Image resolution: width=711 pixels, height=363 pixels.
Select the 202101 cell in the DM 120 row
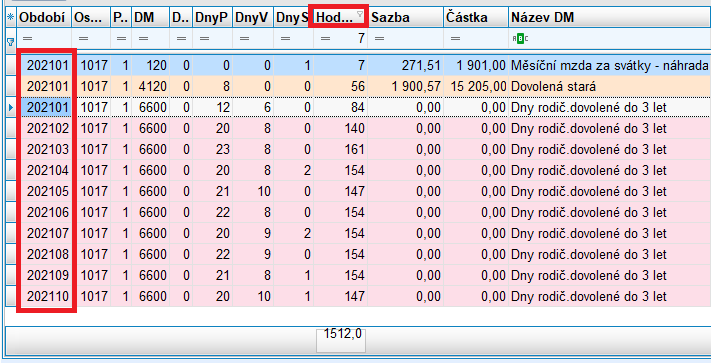(x=44, y=66)
